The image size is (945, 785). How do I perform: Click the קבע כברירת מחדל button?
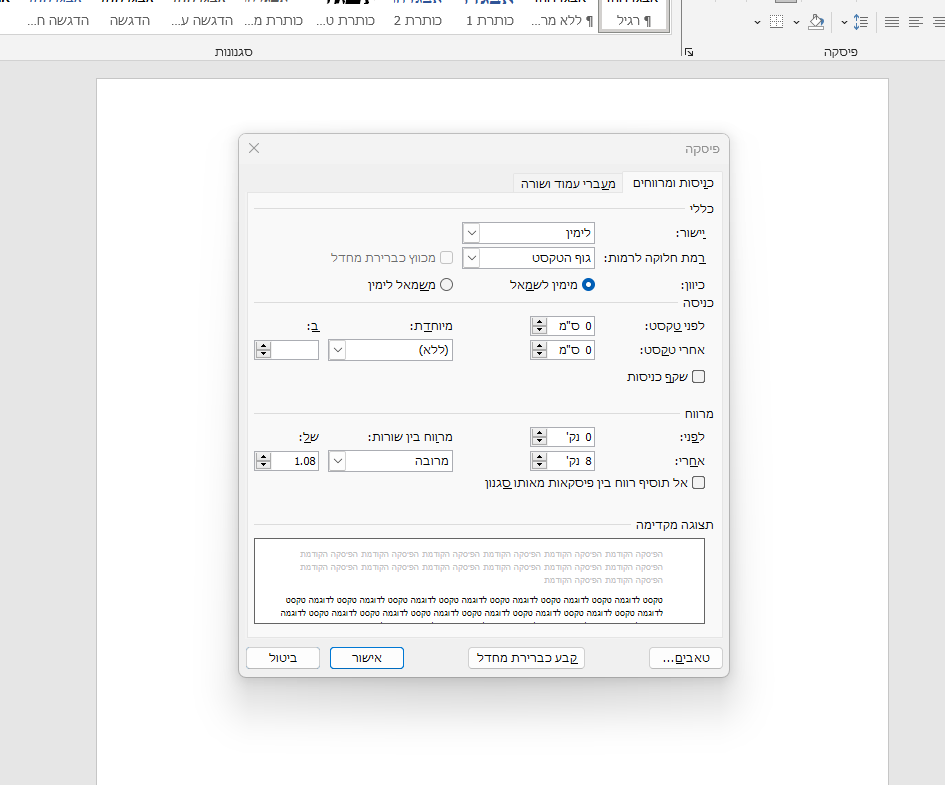527,658
